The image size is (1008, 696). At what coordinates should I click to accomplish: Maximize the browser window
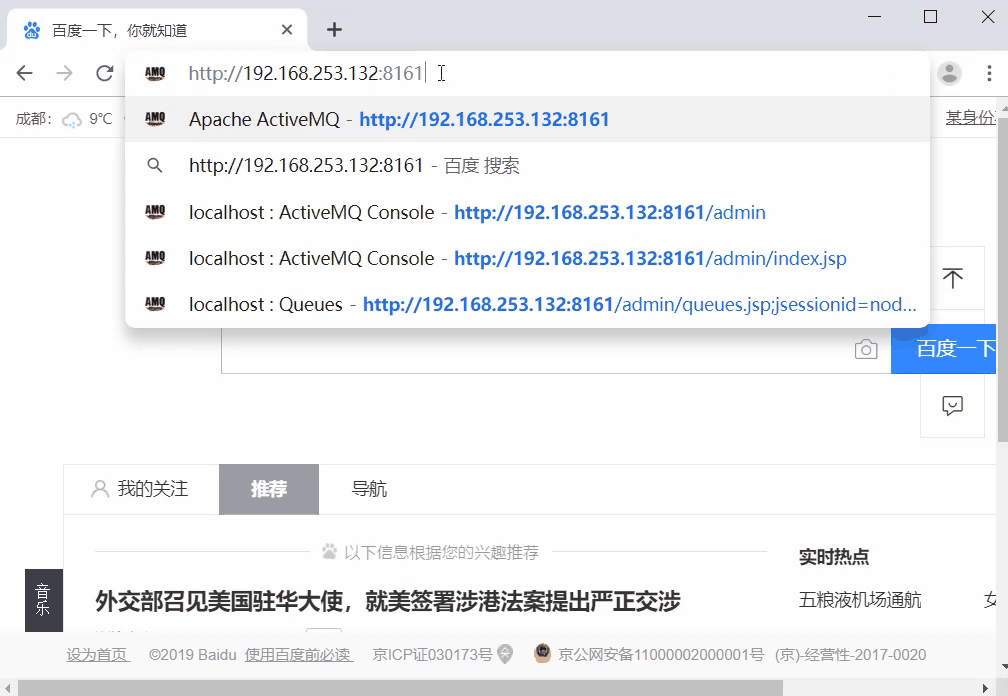point(930,17)
